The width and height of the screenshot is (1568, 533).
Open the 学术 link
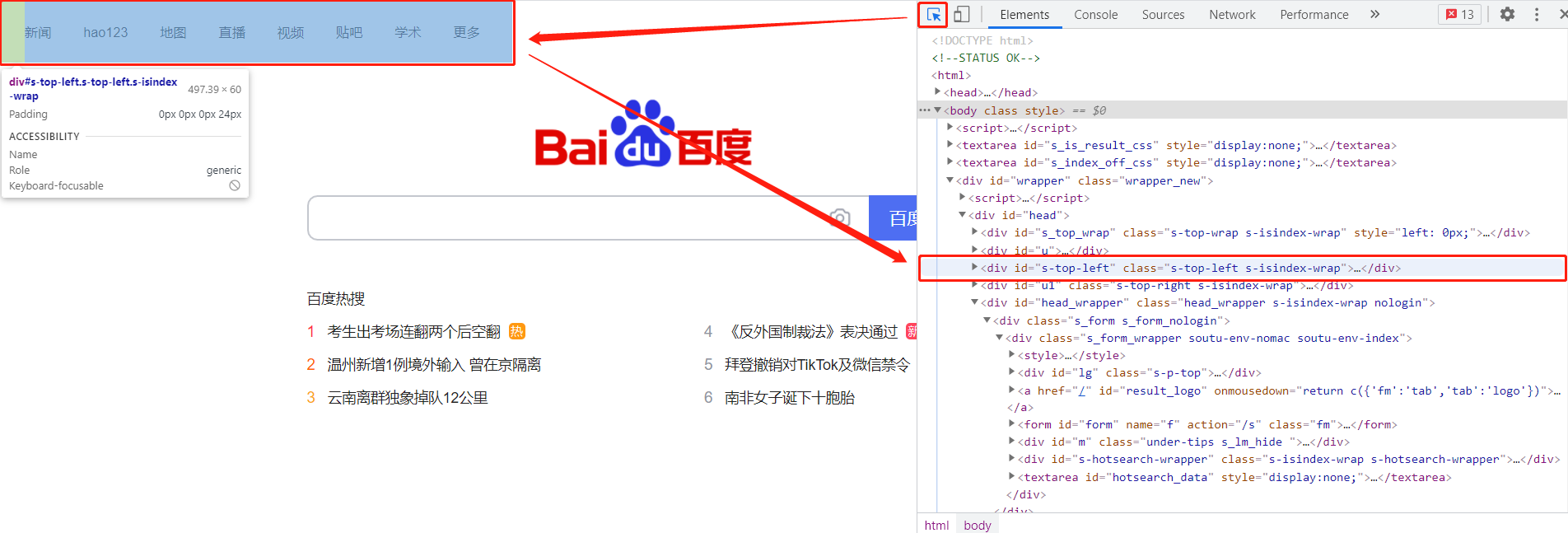[x=408, y=32]
